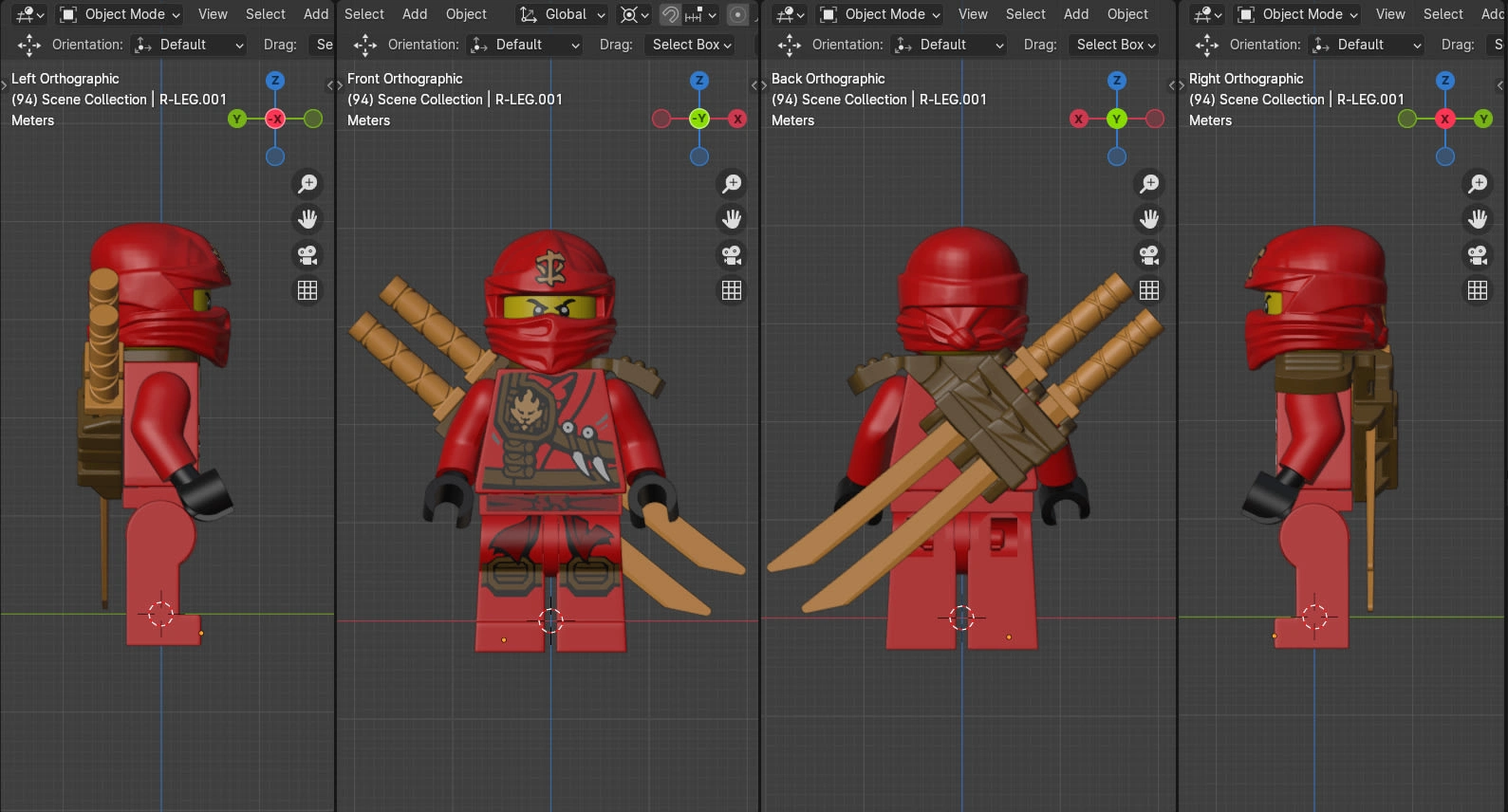Click negative X circle on Back view gizmo
The height and width of the screenshot is (812, 1508).
click(x=1155, y=119)
